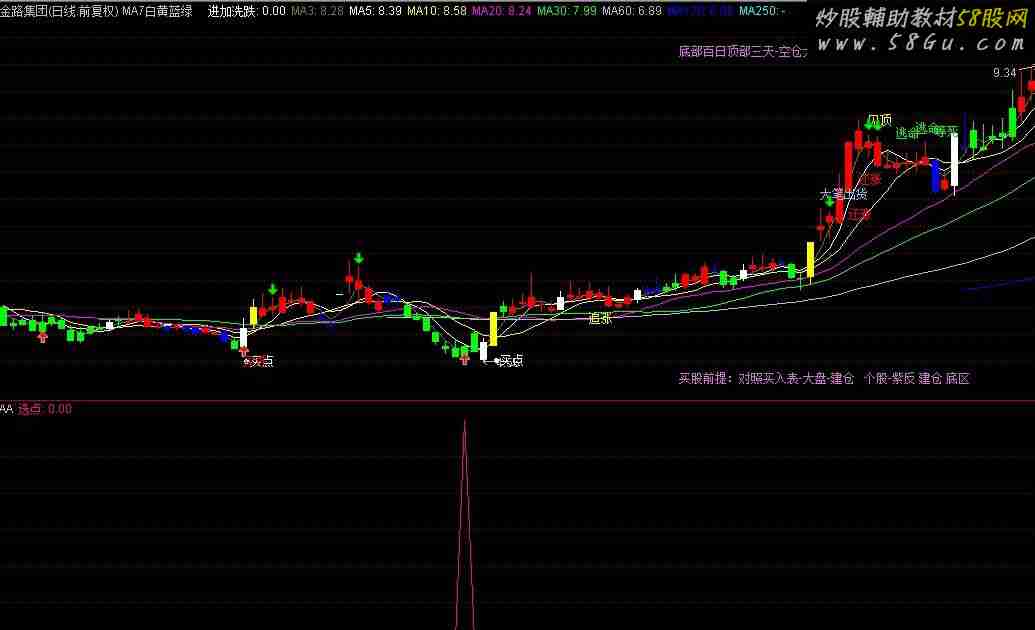Image resolution: width=1035 pixels, height=630 pixels.
Task: Click the green down arrow under 大笔出货
Action: pyautogui.click(x=830, y=203)
